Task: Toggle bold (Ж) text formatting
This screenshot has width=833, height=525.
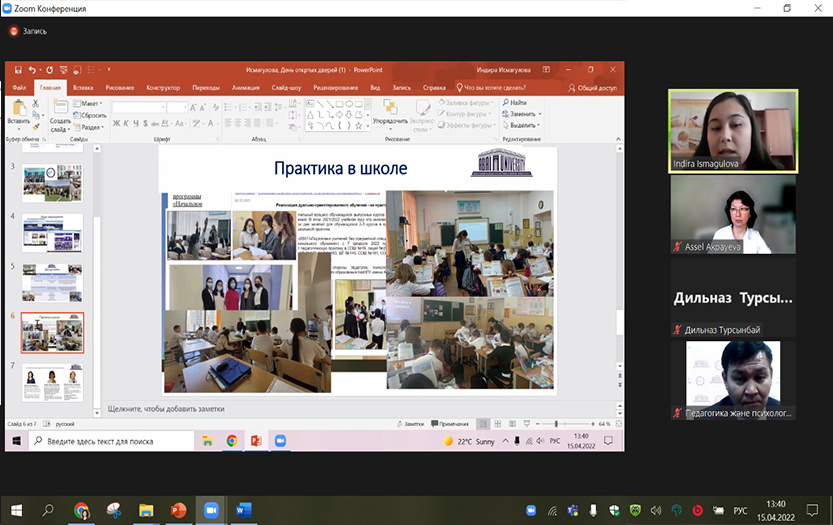Action: tap(116, 123)
